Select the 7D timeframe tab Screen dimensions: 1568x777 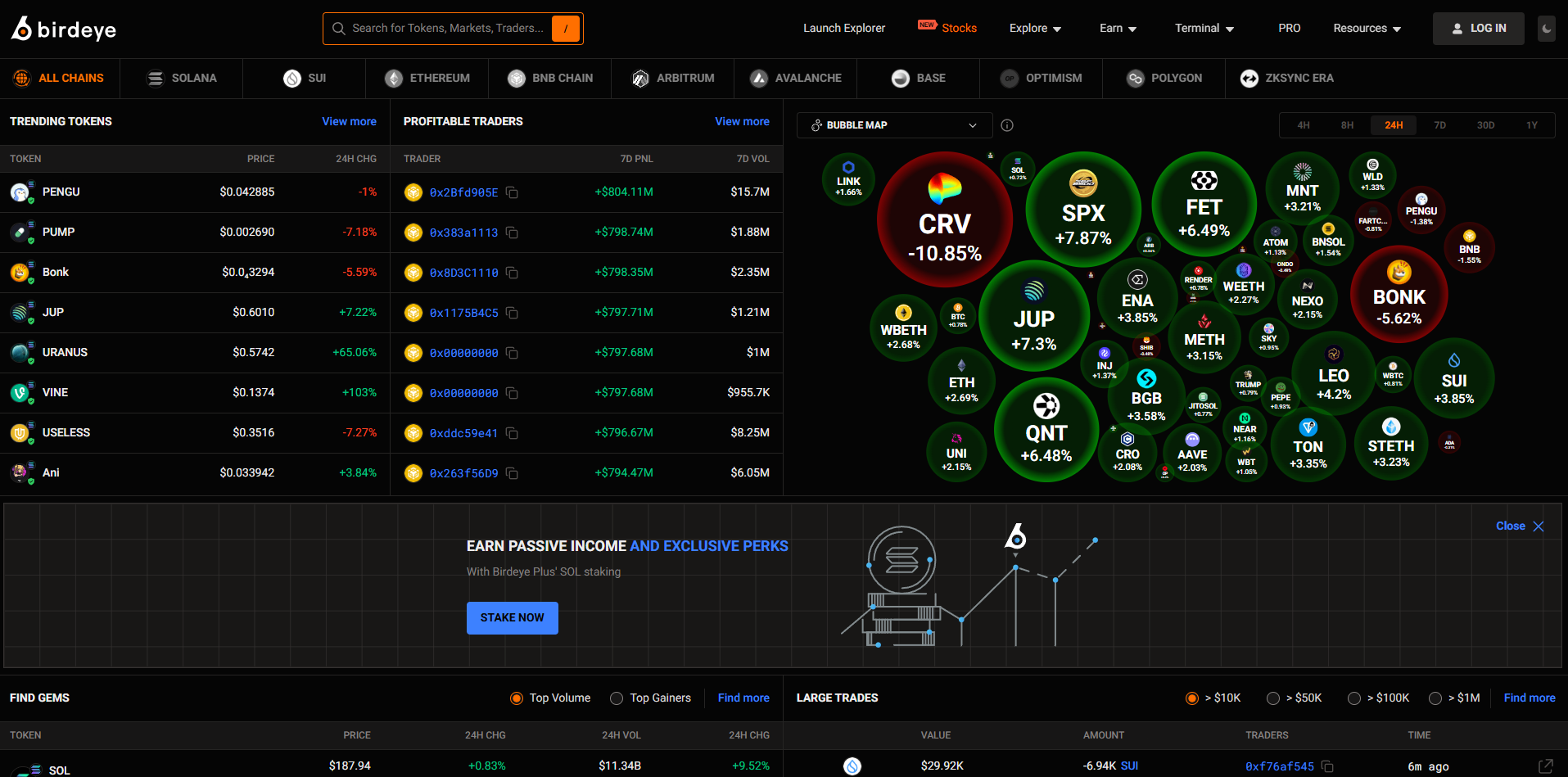click(1439, 125)
